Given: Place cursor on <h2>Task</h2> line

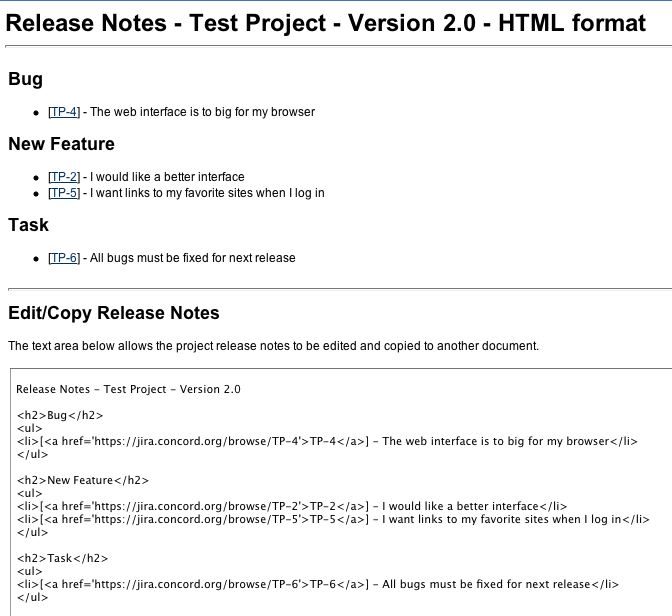Looking at the screenshot, I should (62, 558).
